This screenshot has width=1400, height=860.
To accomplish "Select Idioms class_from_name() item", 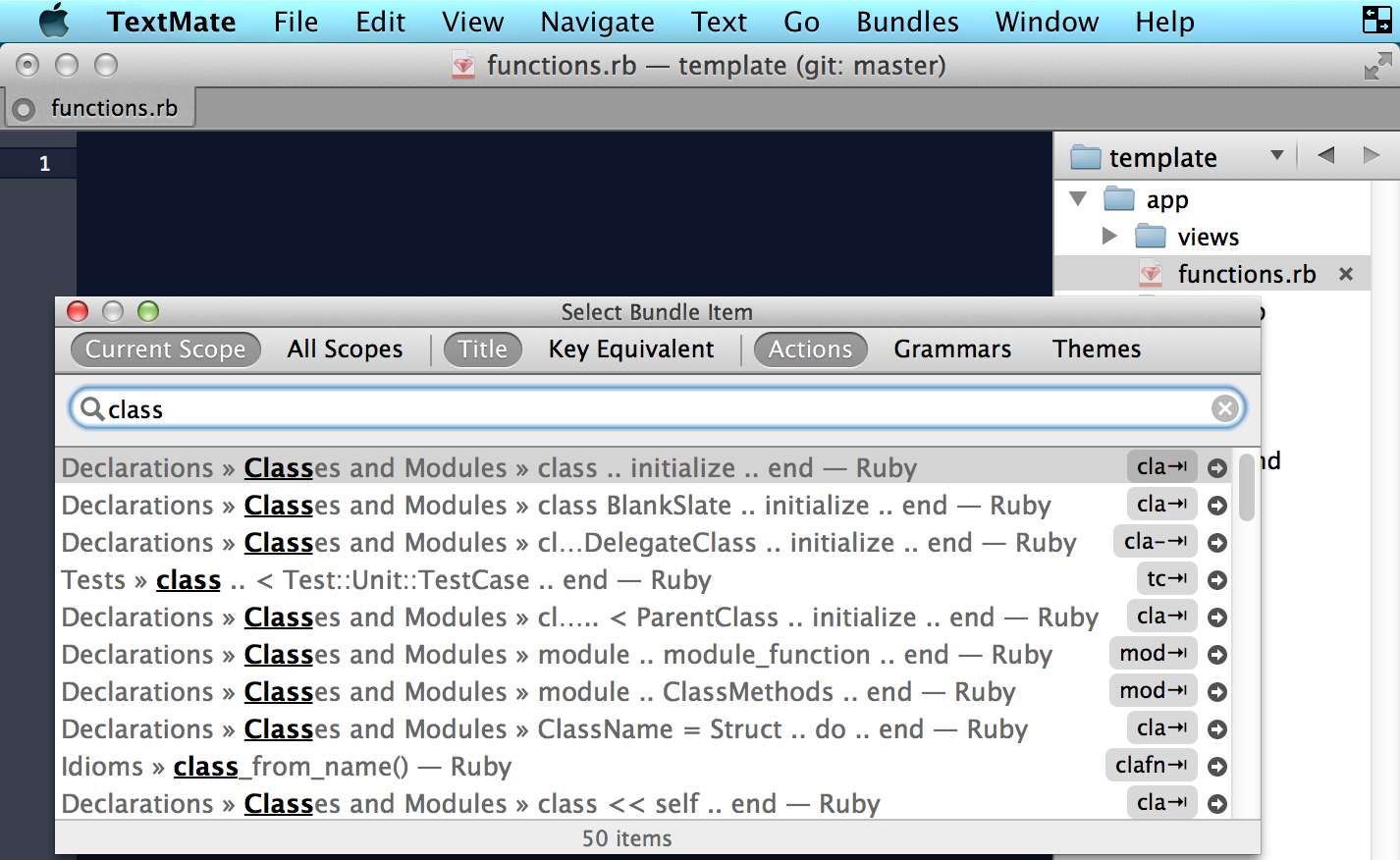I will click(x=643, y=767).
